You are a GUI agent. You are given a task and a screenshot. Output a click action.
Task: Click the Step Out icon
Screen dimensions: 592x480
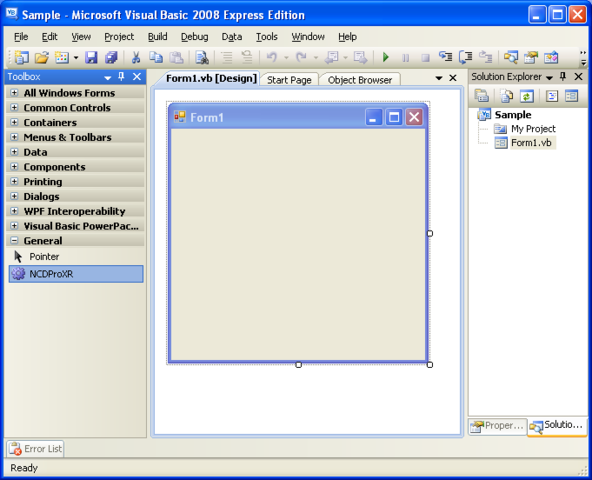[486, 57]
